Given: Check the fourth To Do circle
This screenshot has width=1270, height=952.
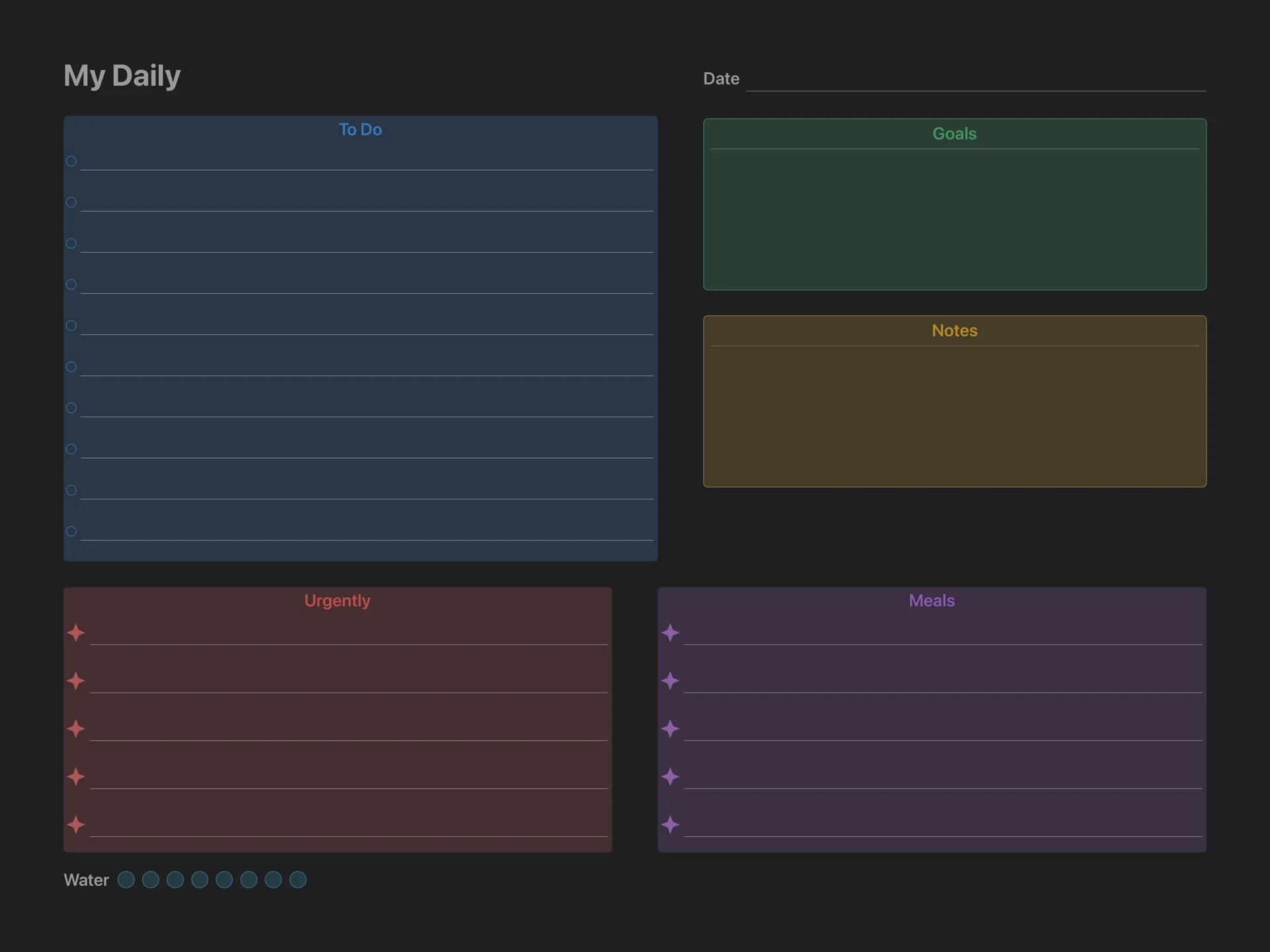Looking at the screenshot, I should click(x=71, y=284).
